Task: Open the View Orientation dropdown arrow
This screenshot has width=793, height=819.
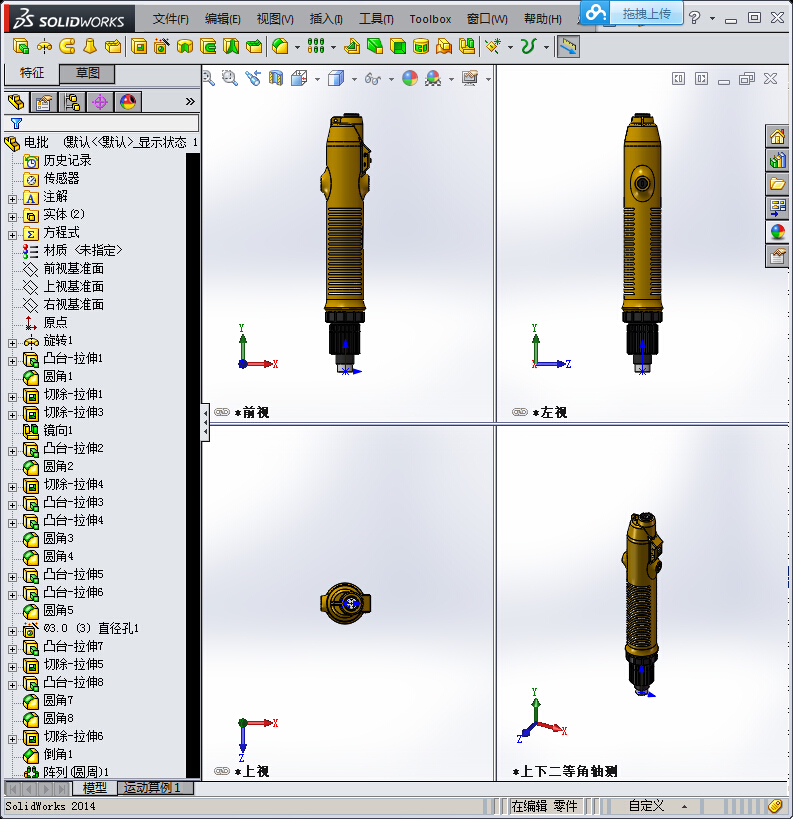Action: (317, 79)
